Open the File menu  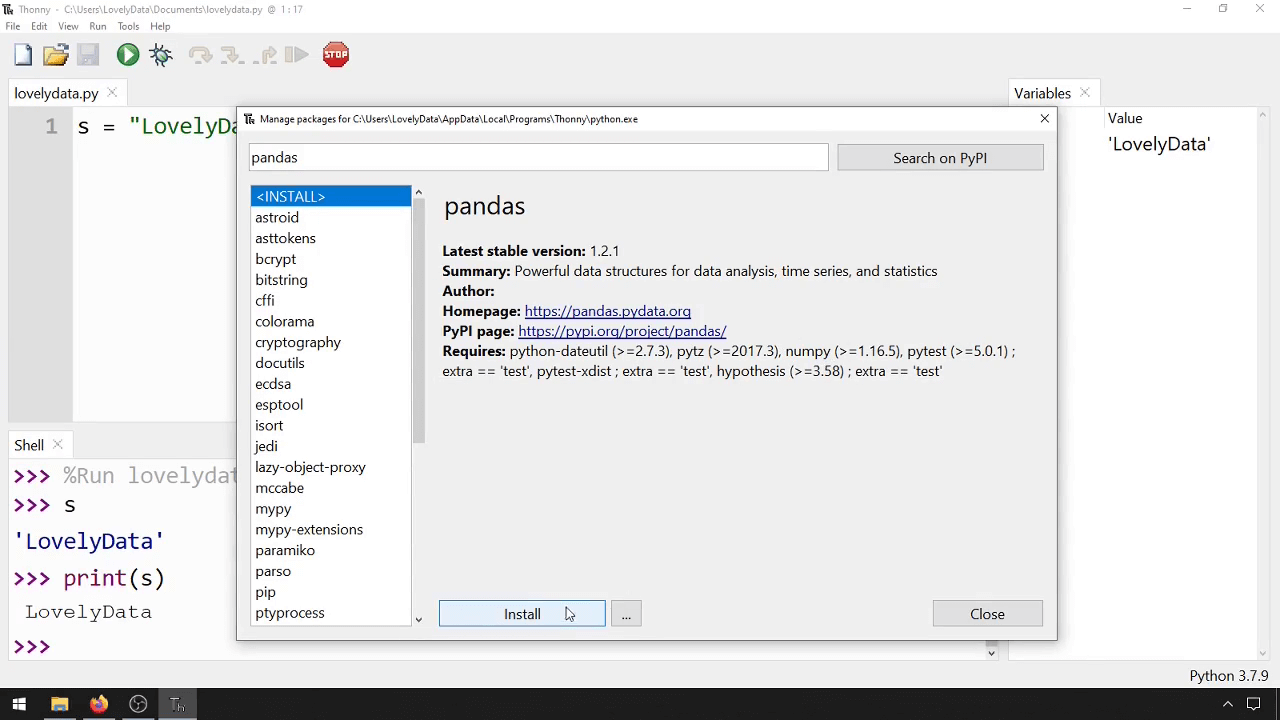click(x=13, y=26)
